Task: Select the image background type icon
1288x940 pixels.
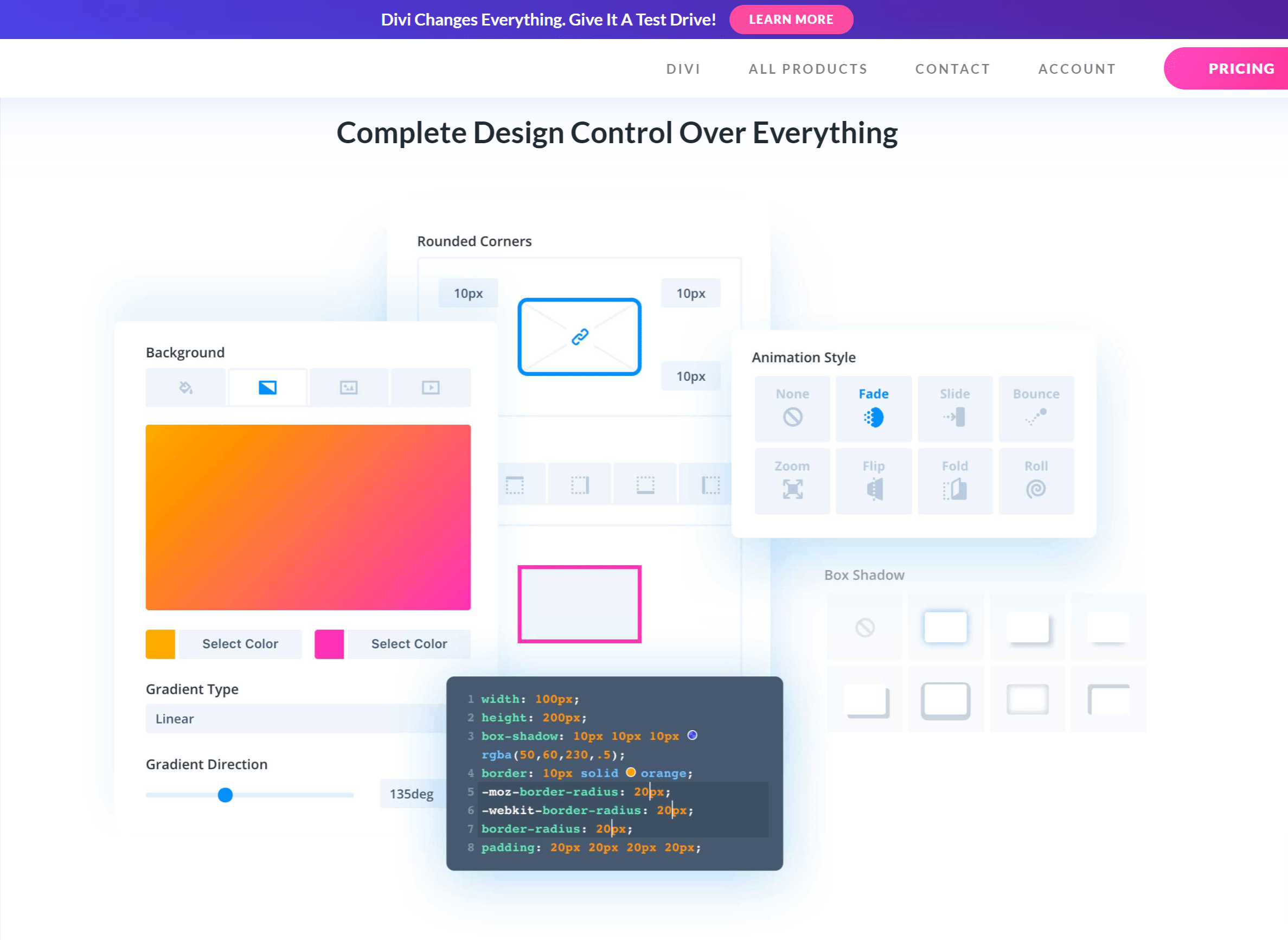Action: [349, 388]
